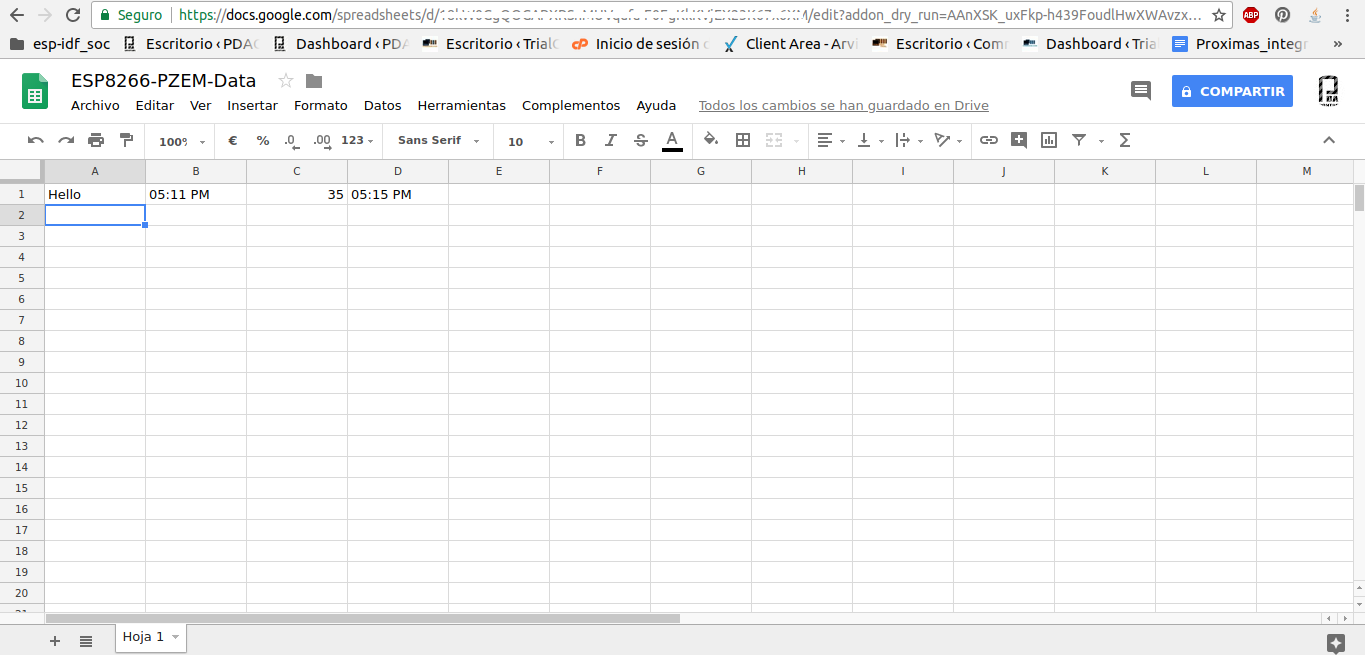Format cell as percent

pyautogui.click(x=263, y=140)
